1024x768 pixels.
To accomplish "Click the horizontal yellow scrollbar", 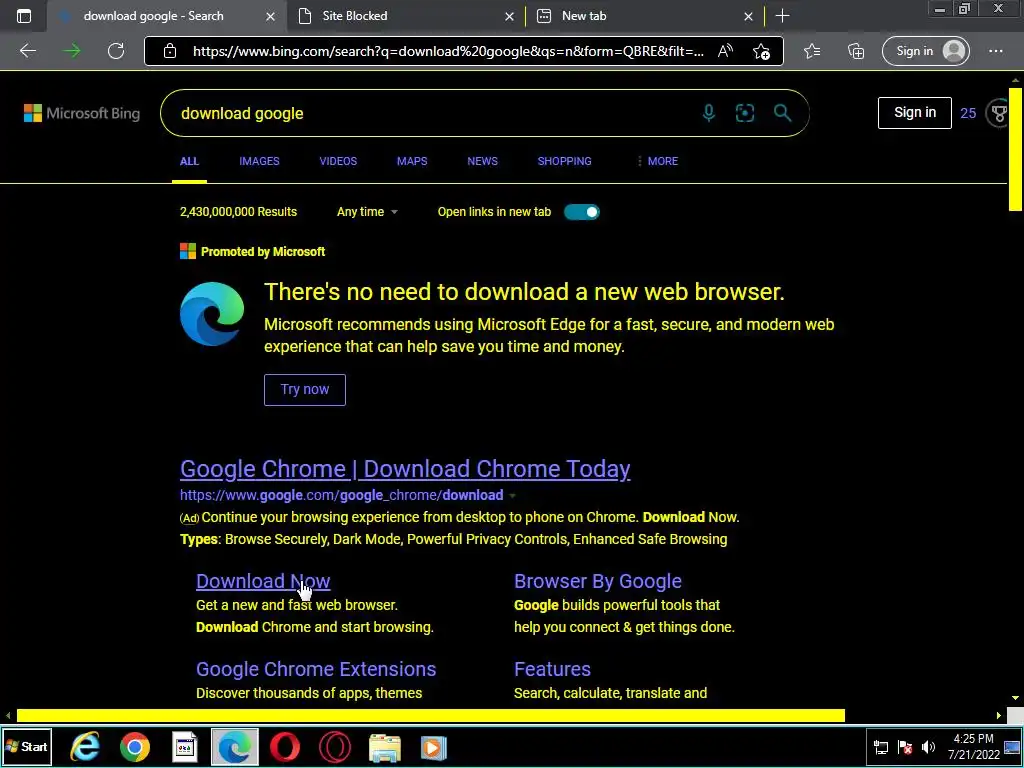I will (x=430, y=716).
